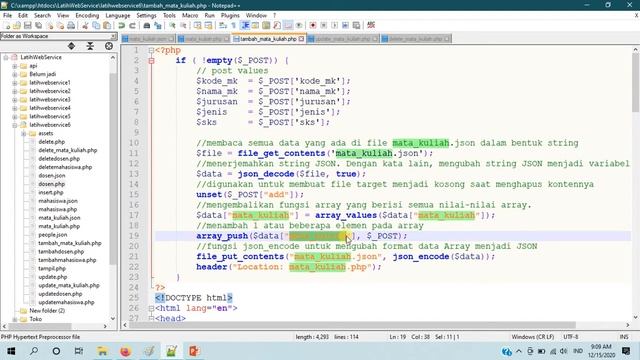Click the Zoom Out toolbar icon
The width and height of the screenshot is (640, 360).
183,25
